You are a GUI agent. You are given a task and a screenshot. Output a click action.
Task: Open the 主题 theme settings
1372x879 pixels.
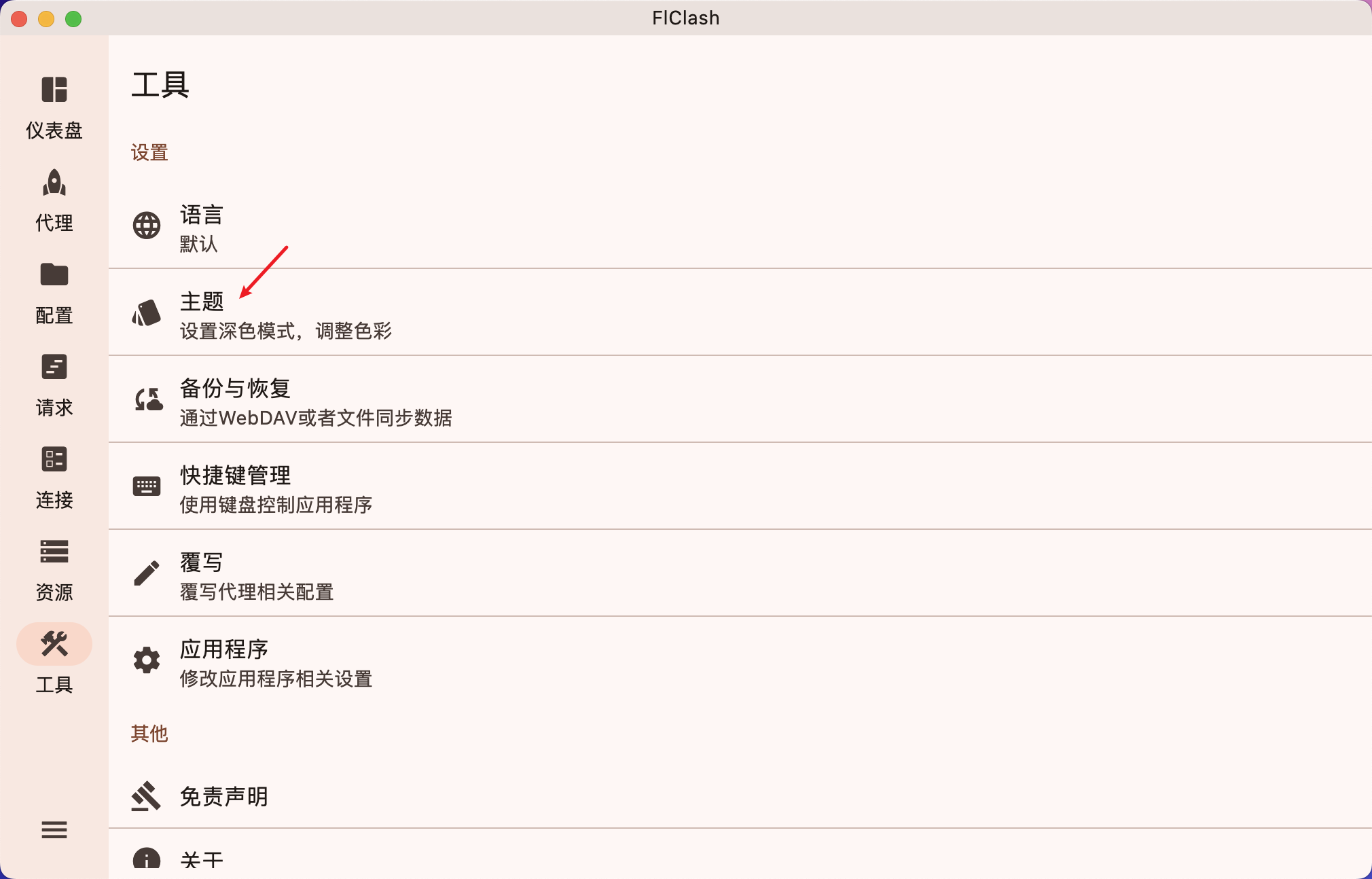click(x=740, y=312)
